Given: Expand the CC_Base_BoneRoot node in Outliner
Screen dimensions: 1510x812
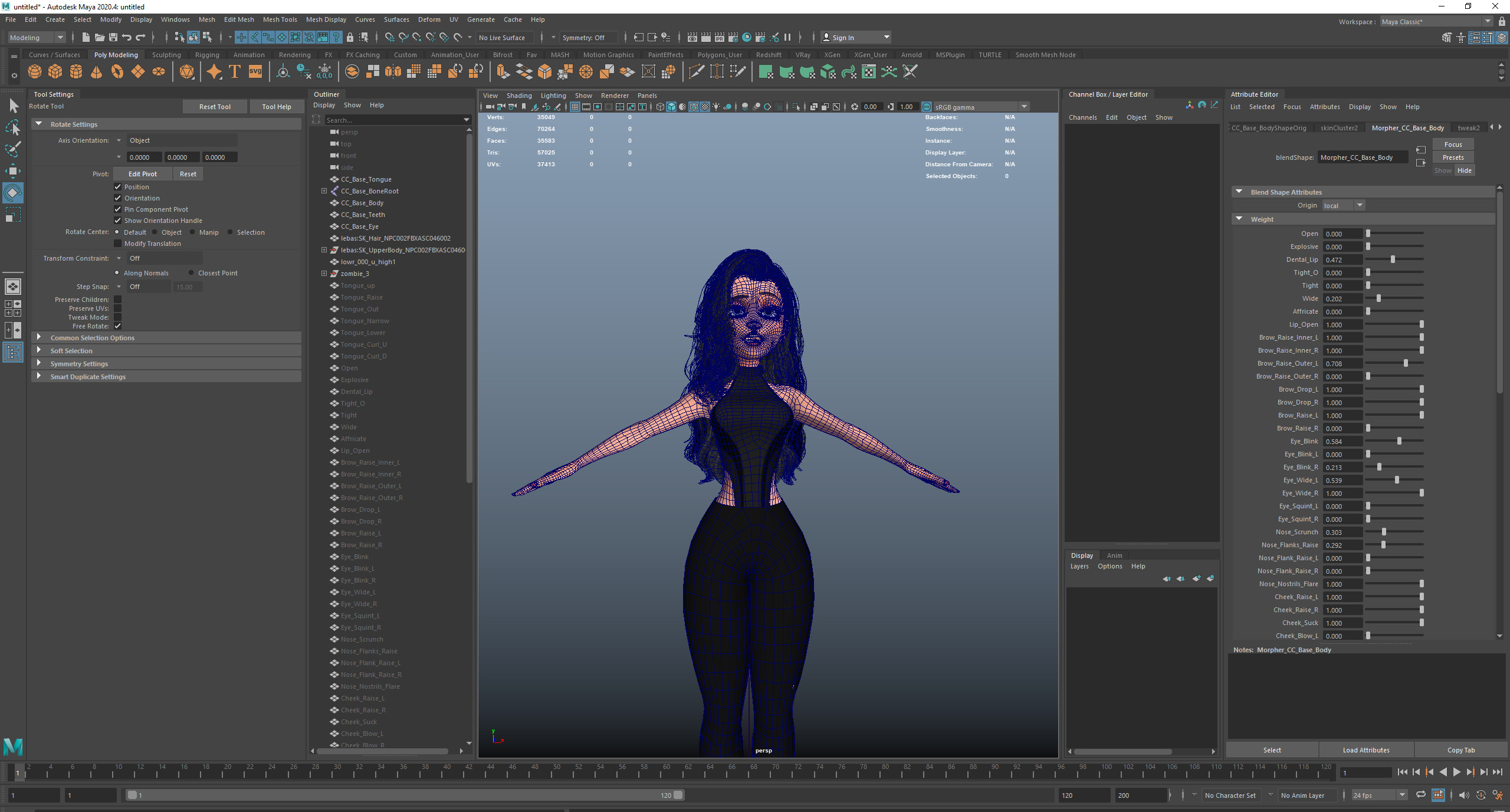Looking at the screenshot, I should coord(324,191).
